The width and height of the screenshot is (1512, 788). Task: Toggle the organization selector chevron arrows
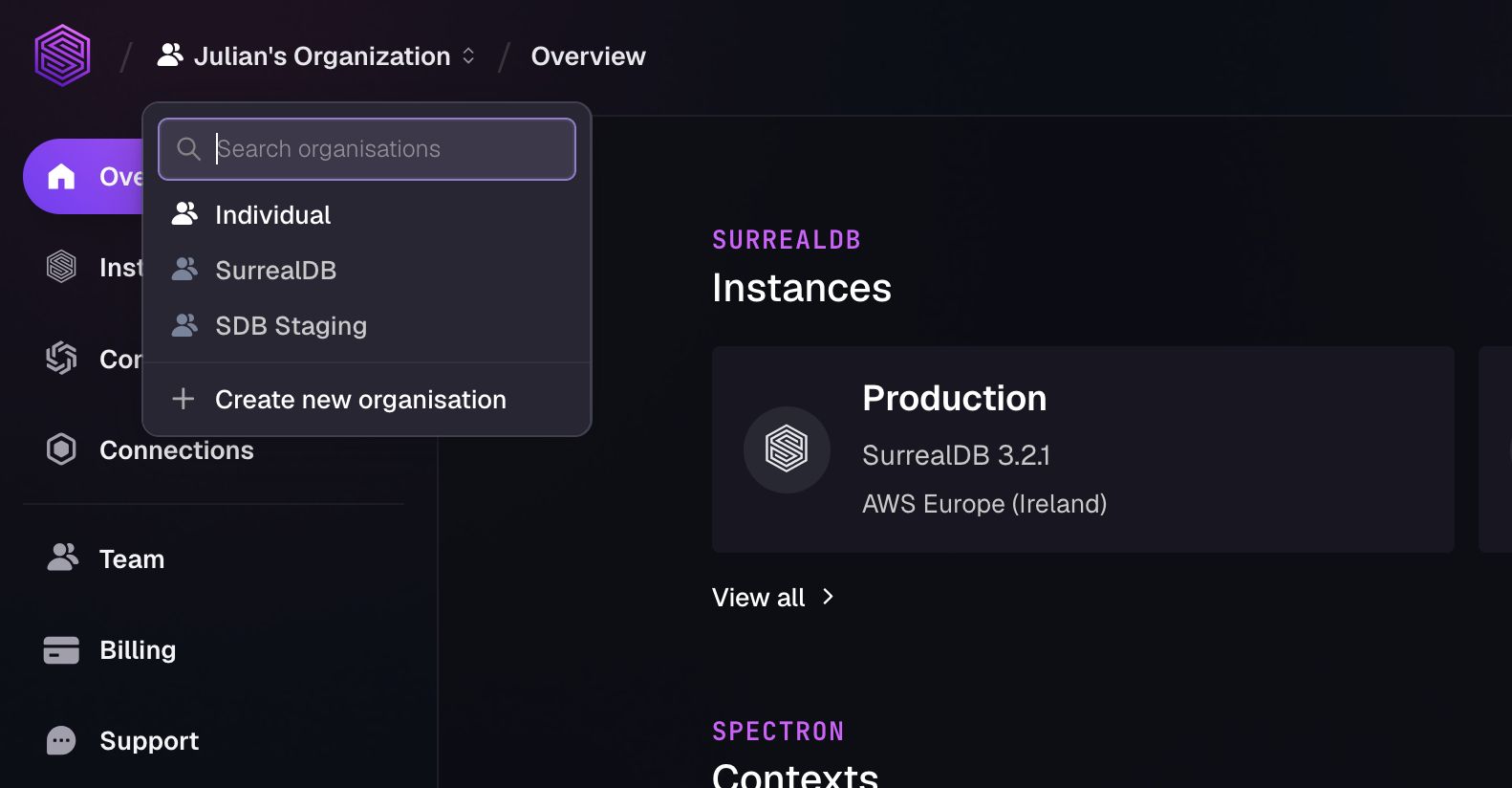pos(468,56)
